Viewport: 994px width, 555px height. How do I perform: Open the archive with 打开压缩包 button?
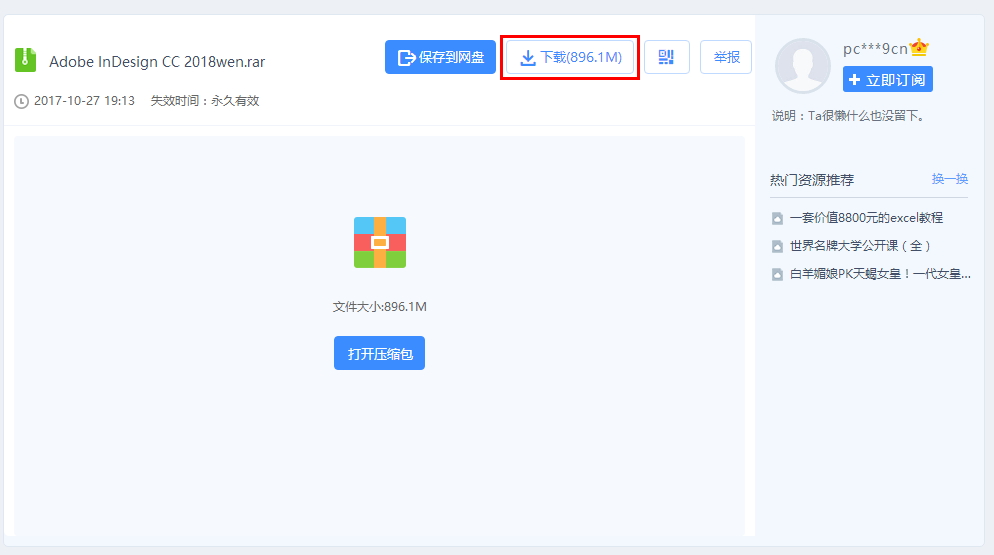(x=379, y=353)
